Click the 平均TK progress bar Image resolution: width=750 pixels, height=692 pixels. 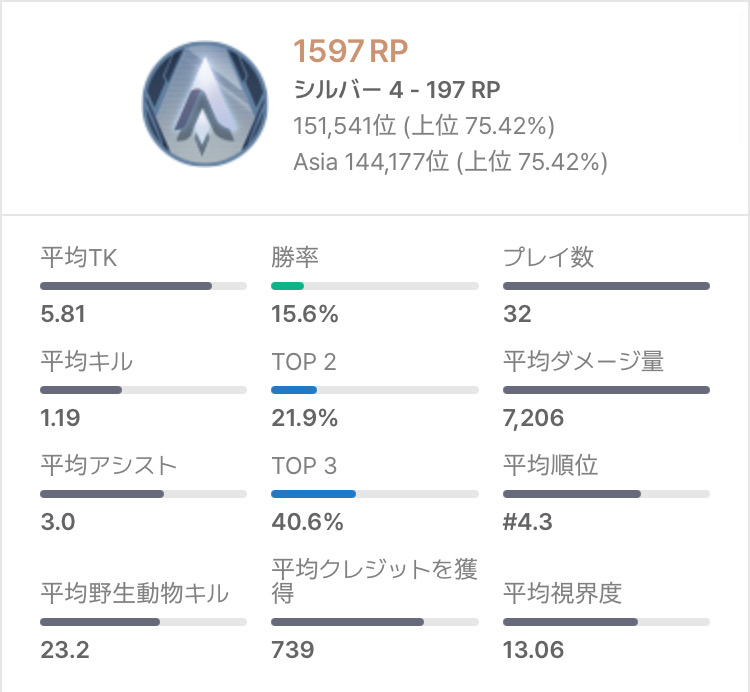point(143,286)
